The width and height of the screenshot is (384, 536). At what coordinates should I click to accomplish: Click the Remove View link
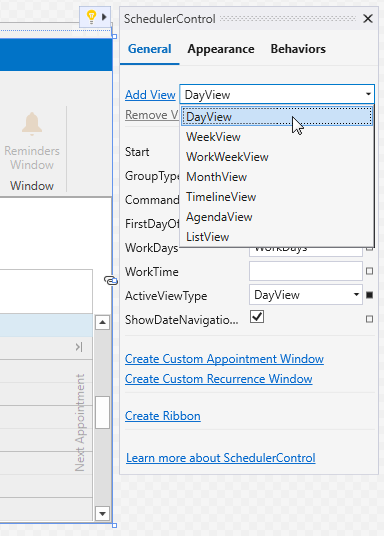[x=152, y=115]
